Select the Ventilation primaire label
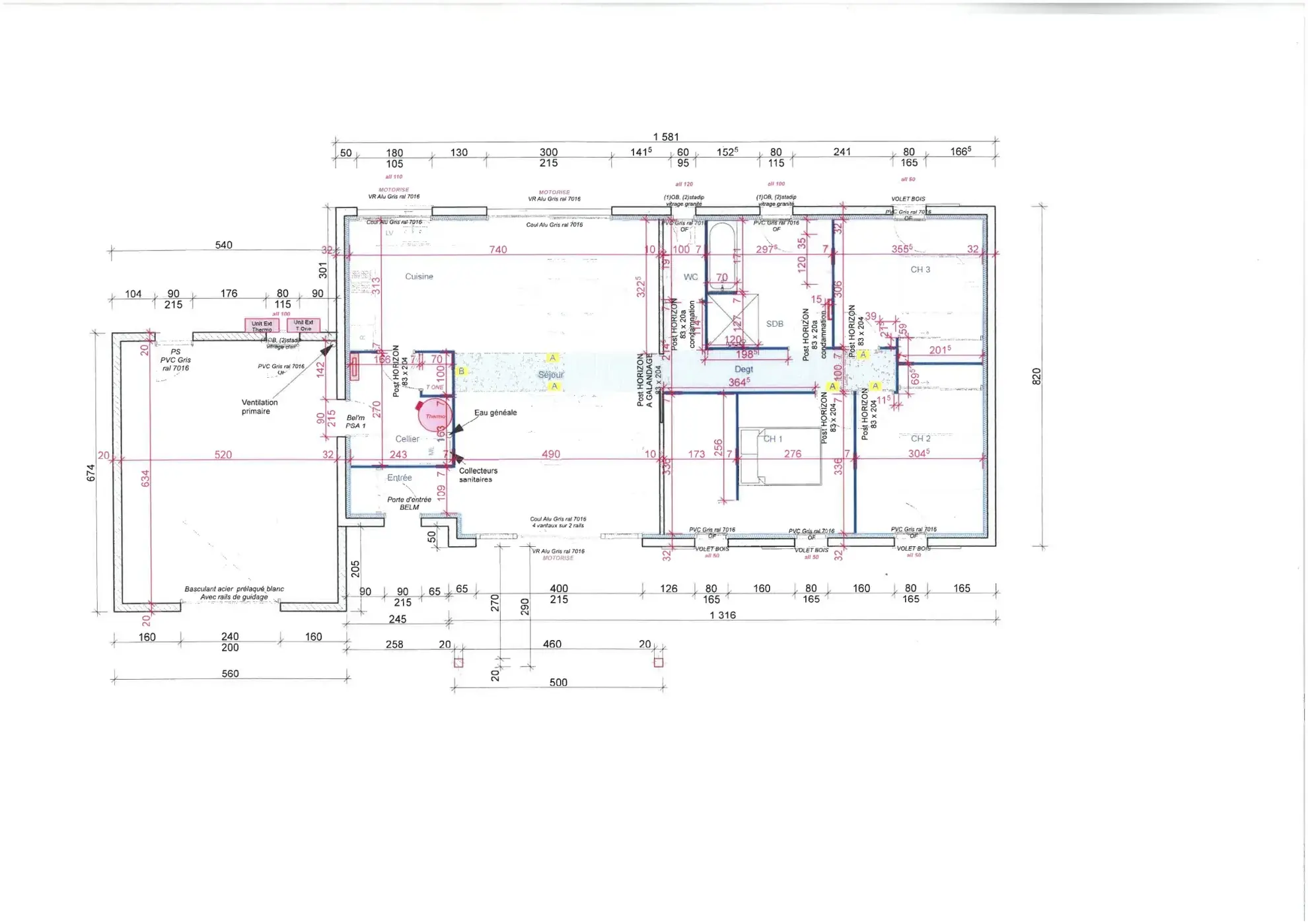The width and height of the screenshot is (1308, 924). click(259, 407)
